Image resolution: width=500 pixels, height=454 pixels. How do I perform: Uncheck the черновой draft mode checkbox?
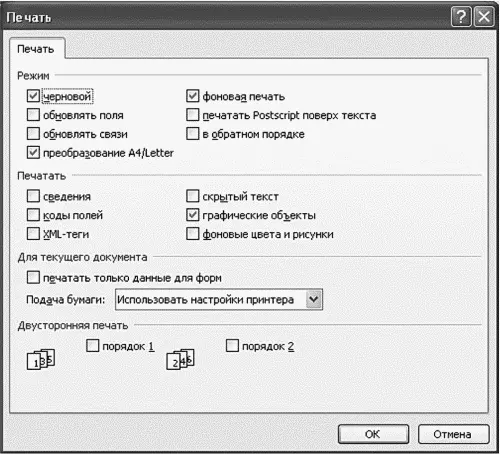click(x=33, y=96)
